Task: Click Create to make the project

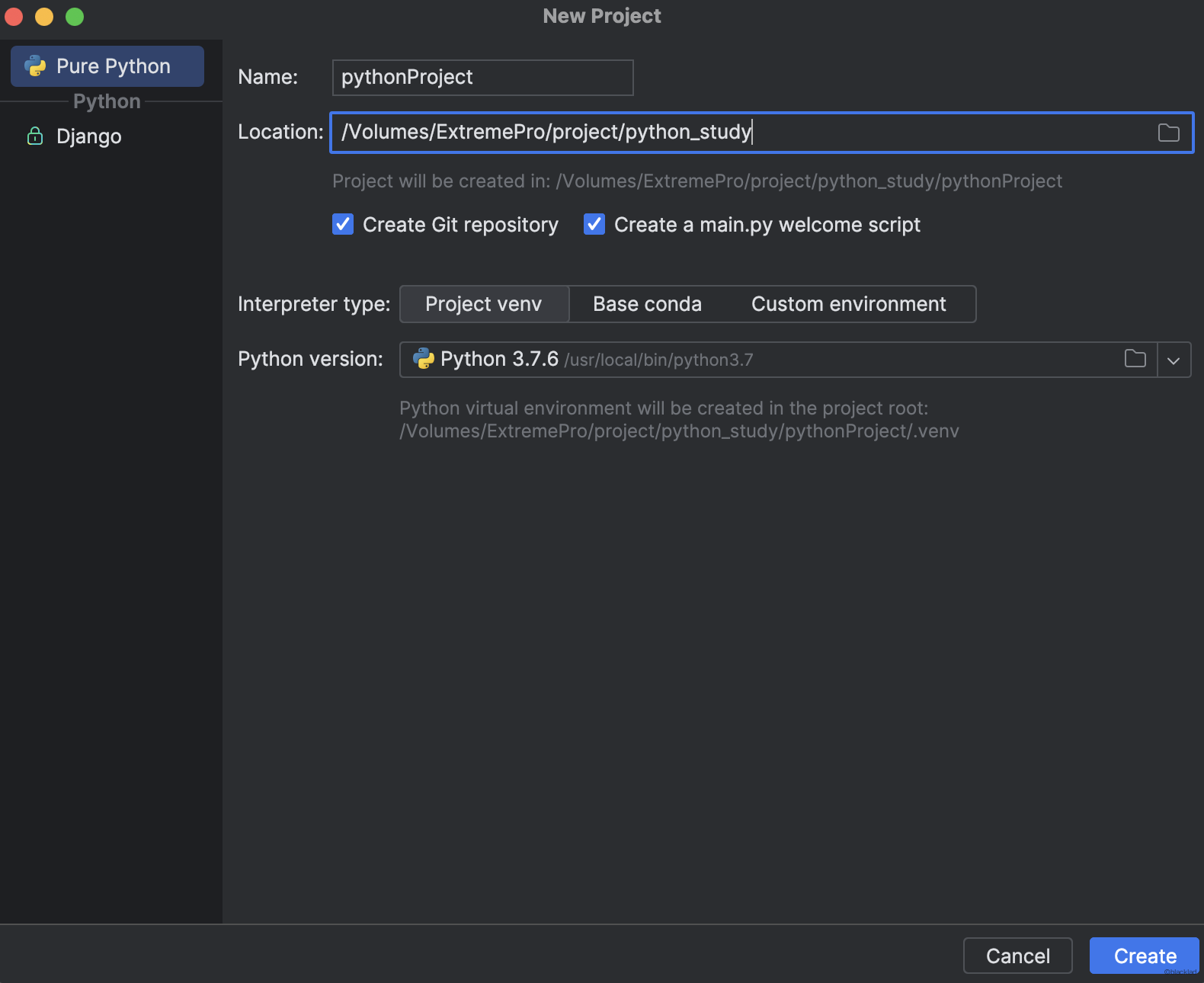Action: click(x=1145, y=956)
